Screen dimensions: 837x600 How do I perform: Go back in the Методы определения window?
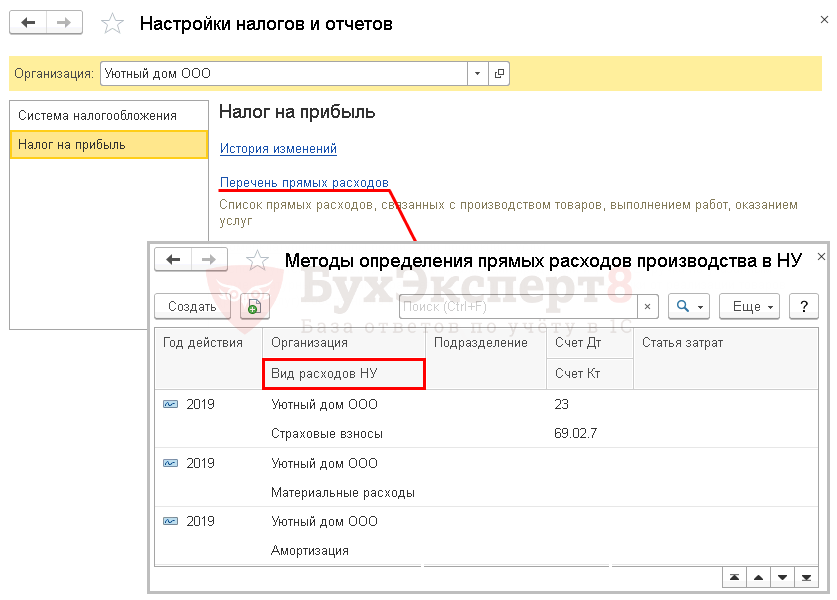[173, 260]
